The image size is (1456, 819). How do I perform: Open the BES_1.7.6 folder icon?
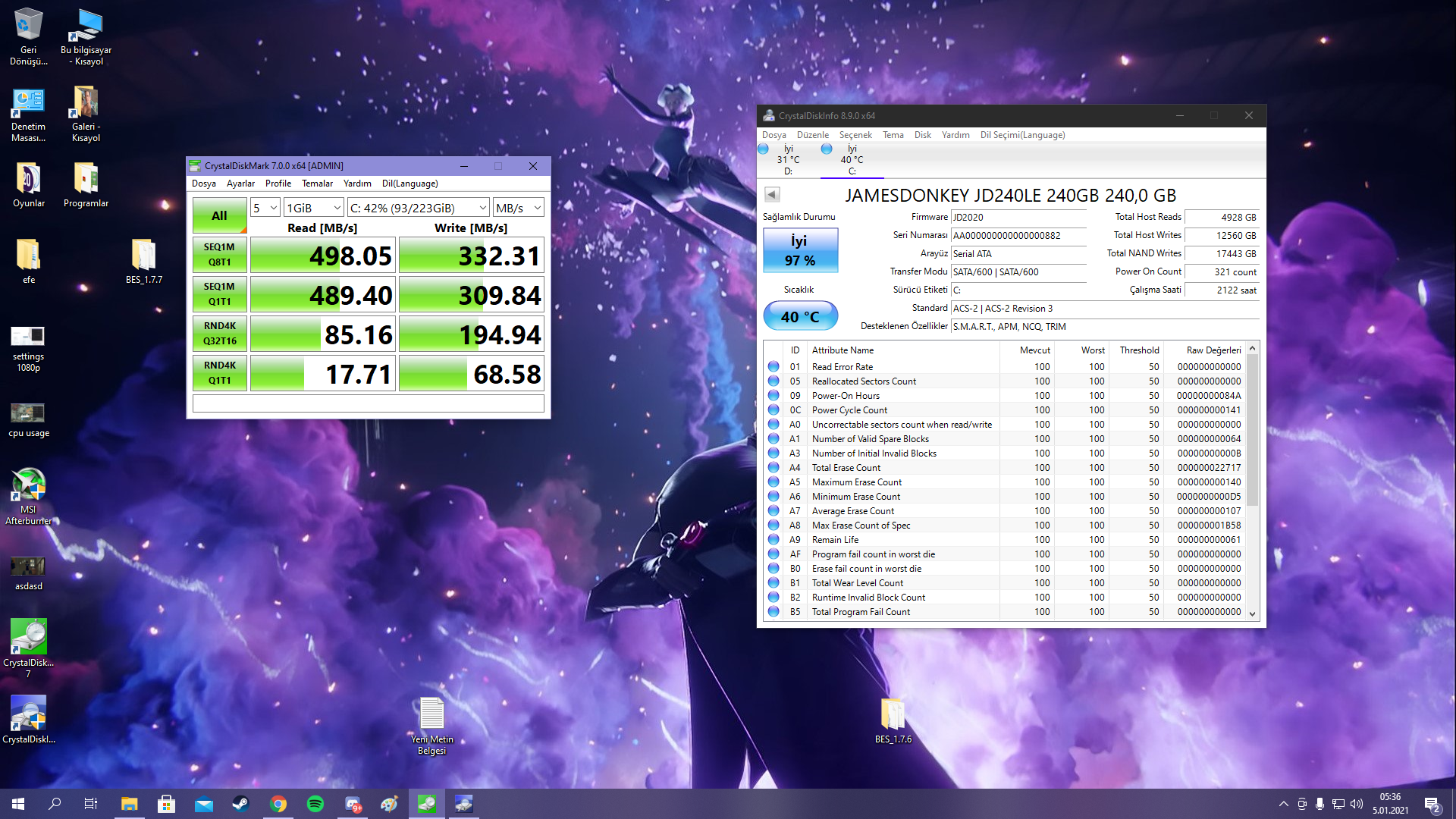893,721
